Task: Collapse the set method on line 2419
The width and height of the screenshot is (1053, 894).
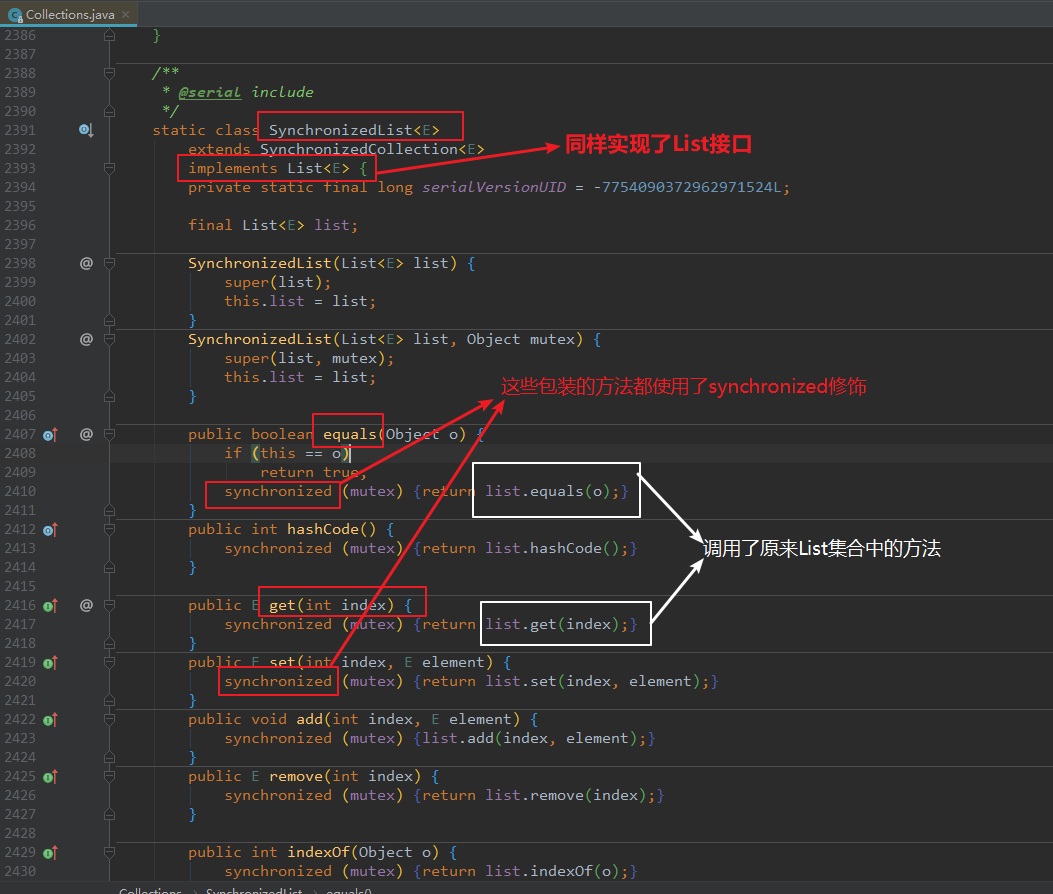Action: coord(109,663)
